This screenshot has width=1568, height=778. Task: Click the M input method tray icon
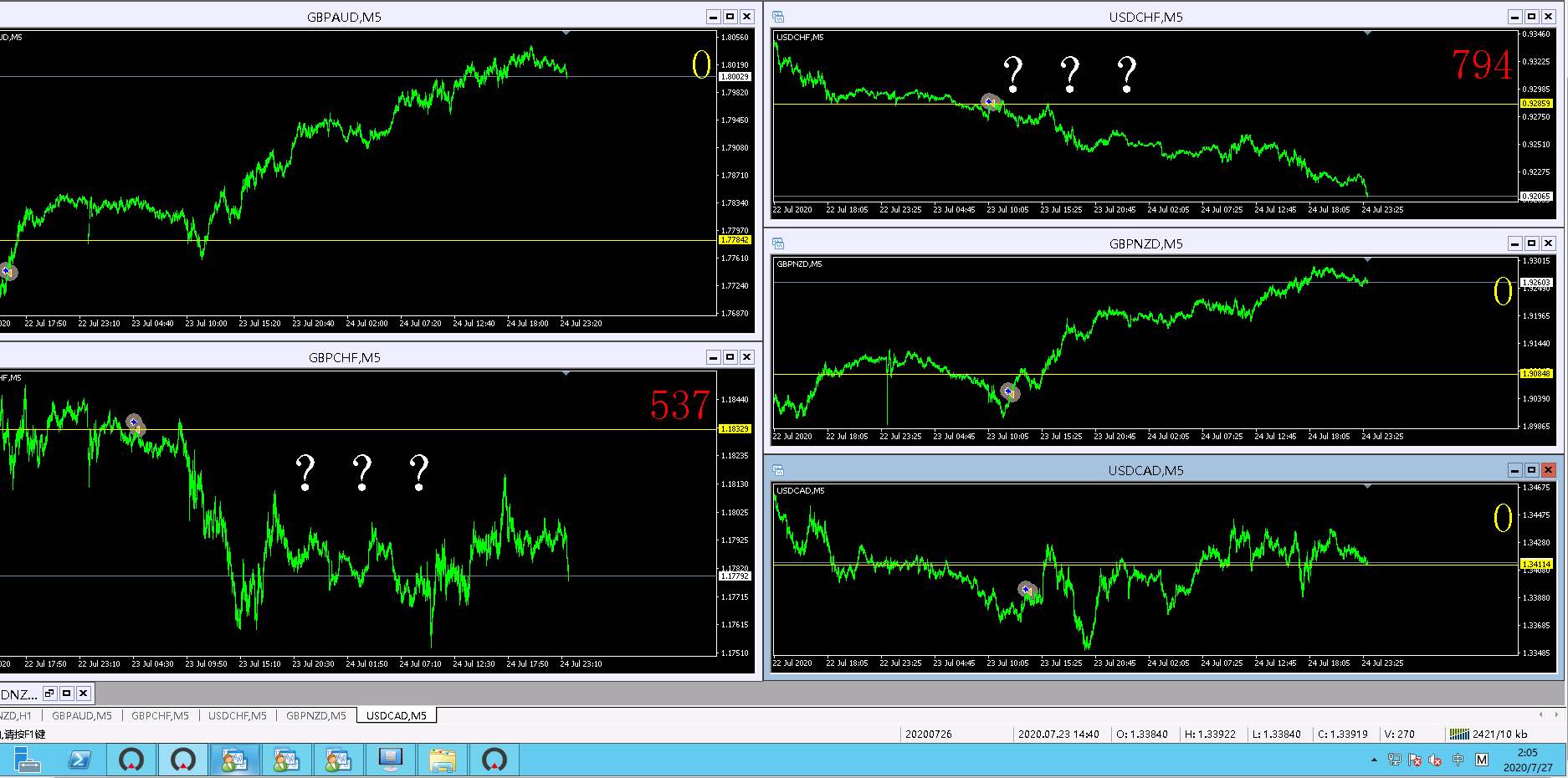[1482, 760]
